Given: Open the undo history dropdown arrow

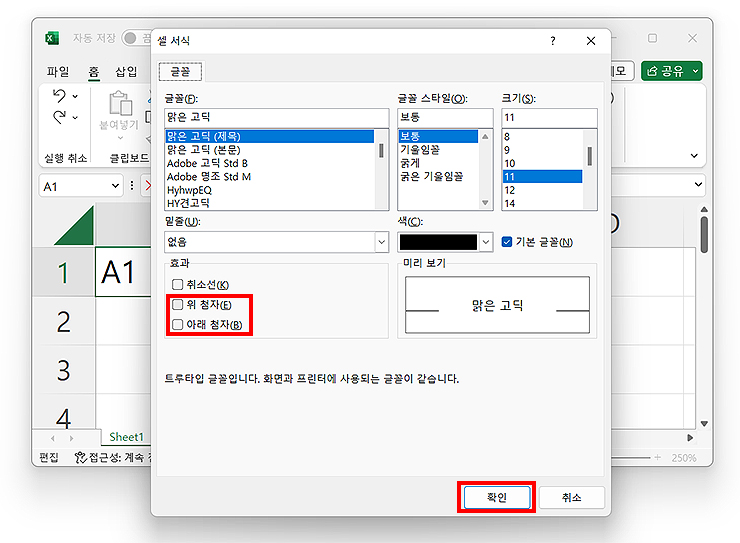Looking at the screenshot, I should 76,96.
